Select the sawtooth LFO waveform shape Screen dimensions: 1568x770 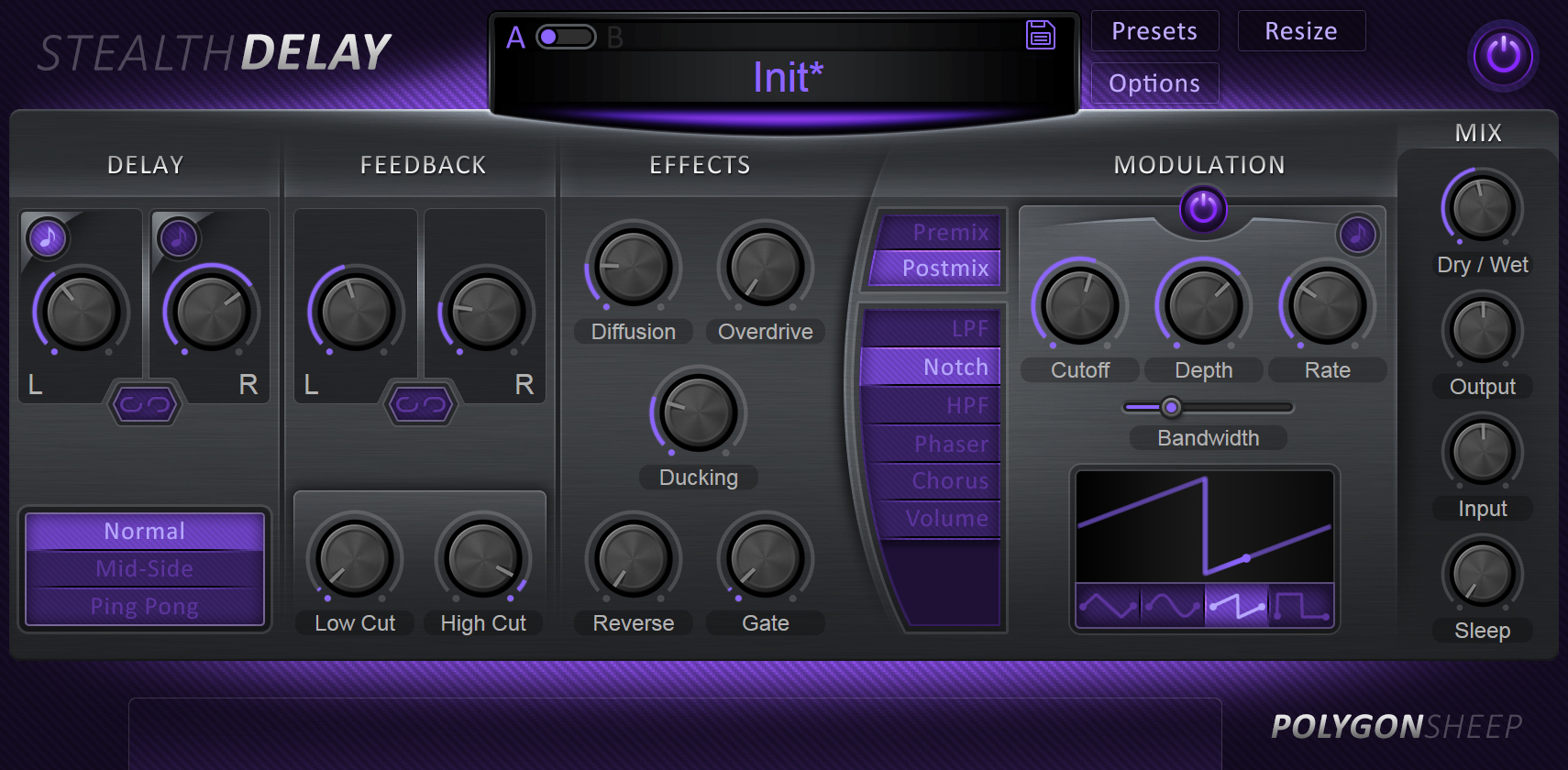tap(1236, 606)
